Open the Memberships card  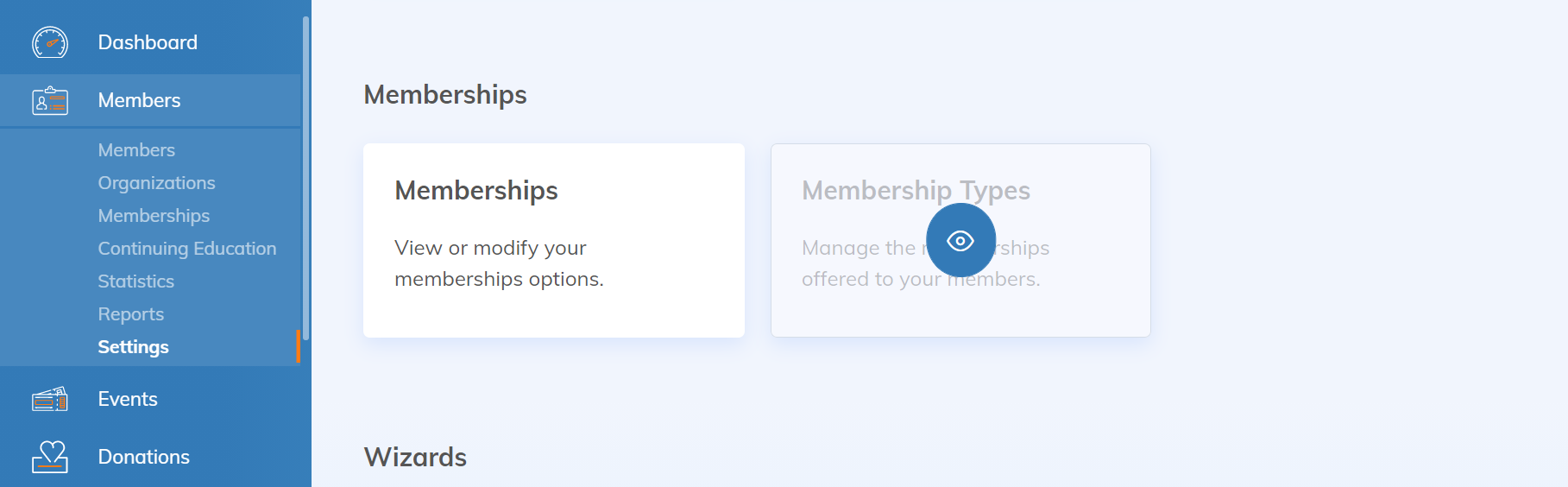coord(553,240)
